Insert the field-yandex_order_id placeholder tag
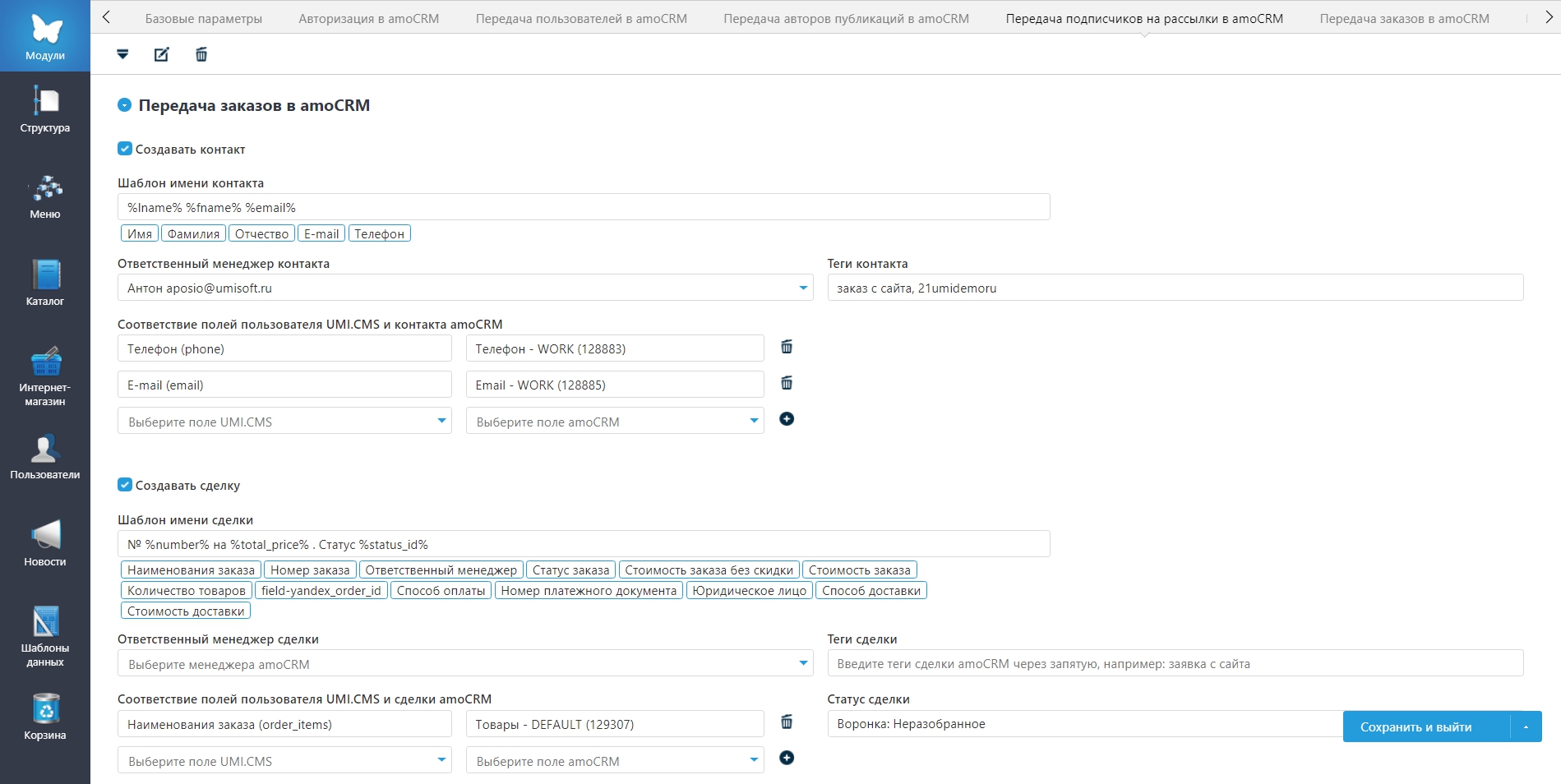1561x784 pixels. point(321,590)
